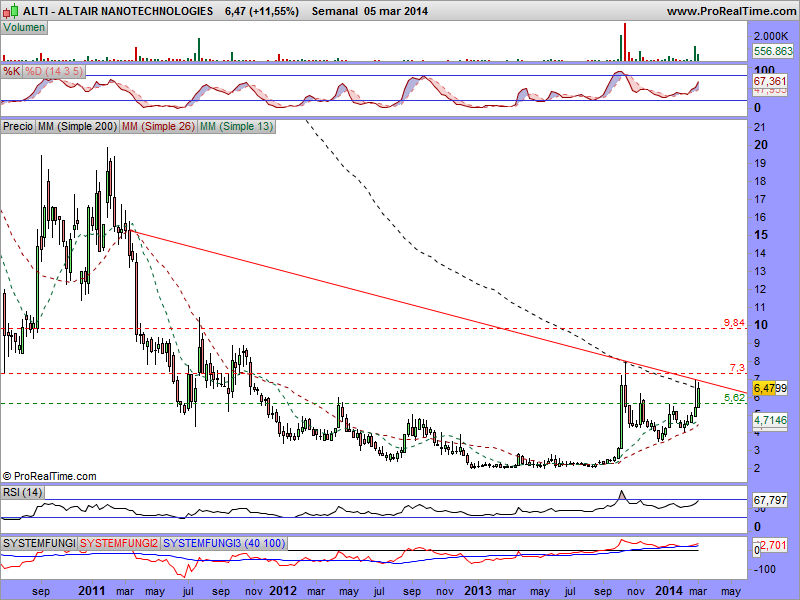Click the ALTI - ALTAIR NANOTECHNOLOGIES title
The width and height of the screenshot is (800, 600).
click(x=118, y=11)
